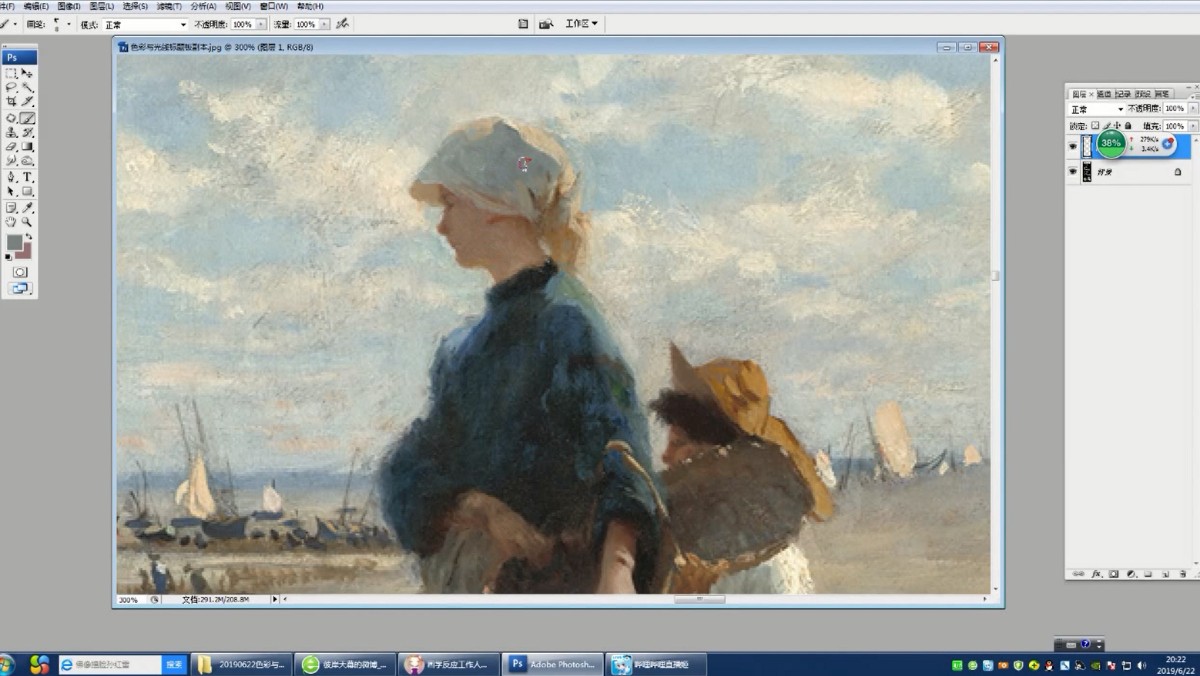This screenshot has height=676, width=1200.
Task: Select the Brush tool in toolbox
Action: tap(27, 118)
